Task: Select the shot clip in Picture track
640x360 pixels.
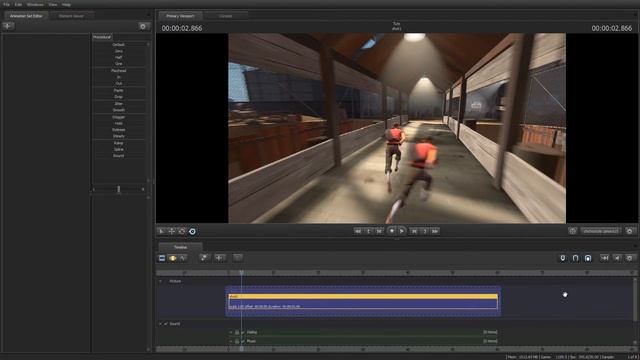Action: point(363,301)
